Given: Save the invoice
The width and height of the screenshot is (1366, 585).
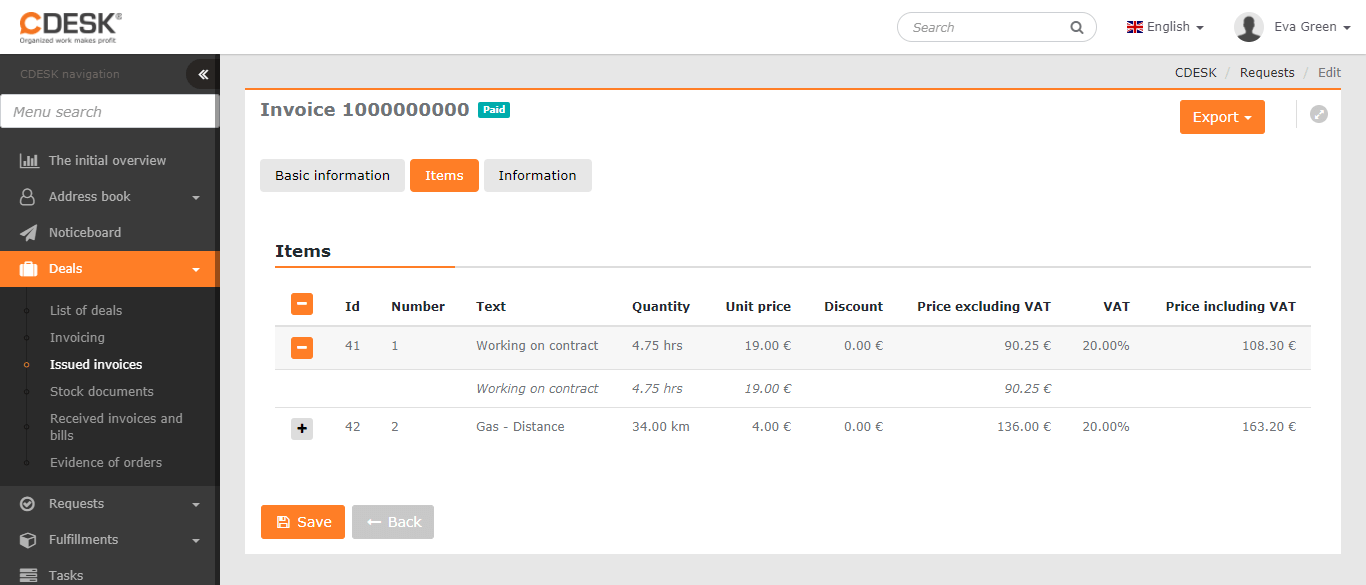Looking at the screenshot, I should [x=303, y=522].
